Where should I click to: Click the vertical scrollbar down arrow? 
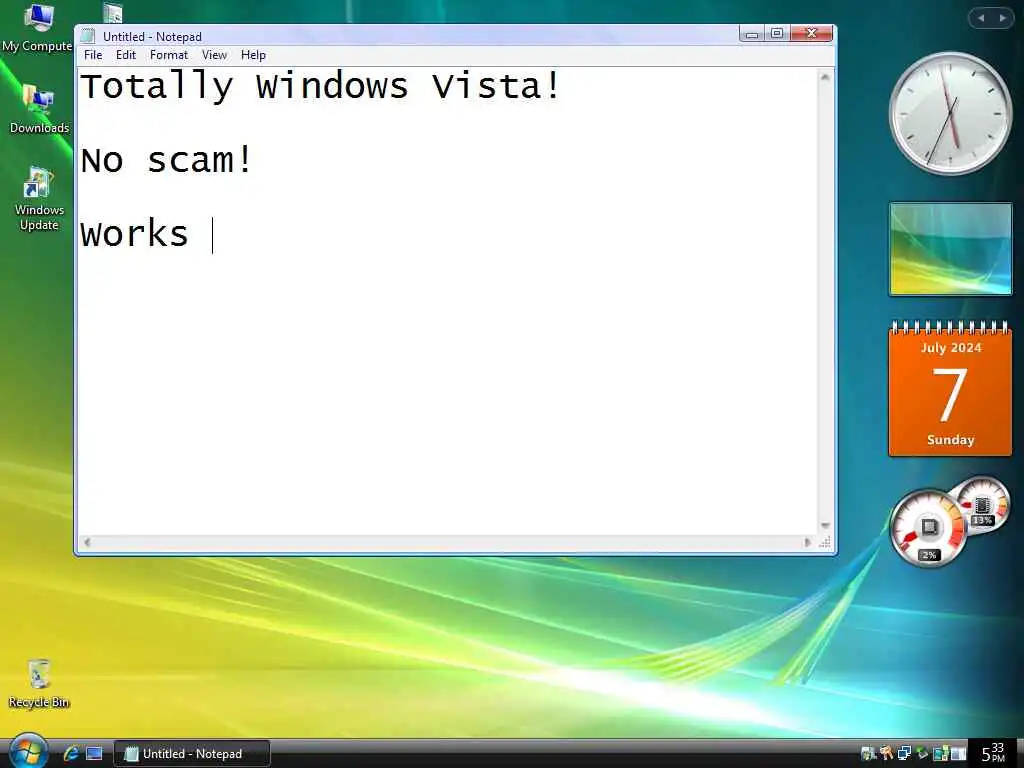825,526
